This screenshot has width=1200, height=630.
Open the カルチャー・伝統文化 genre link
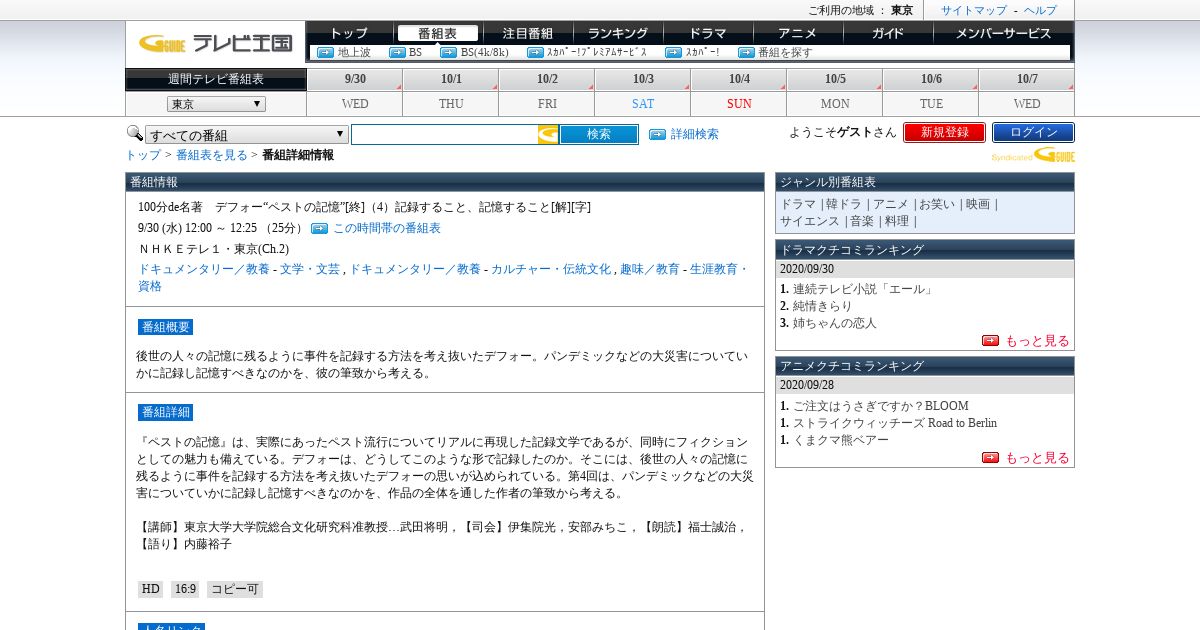[x=551, y=269]
